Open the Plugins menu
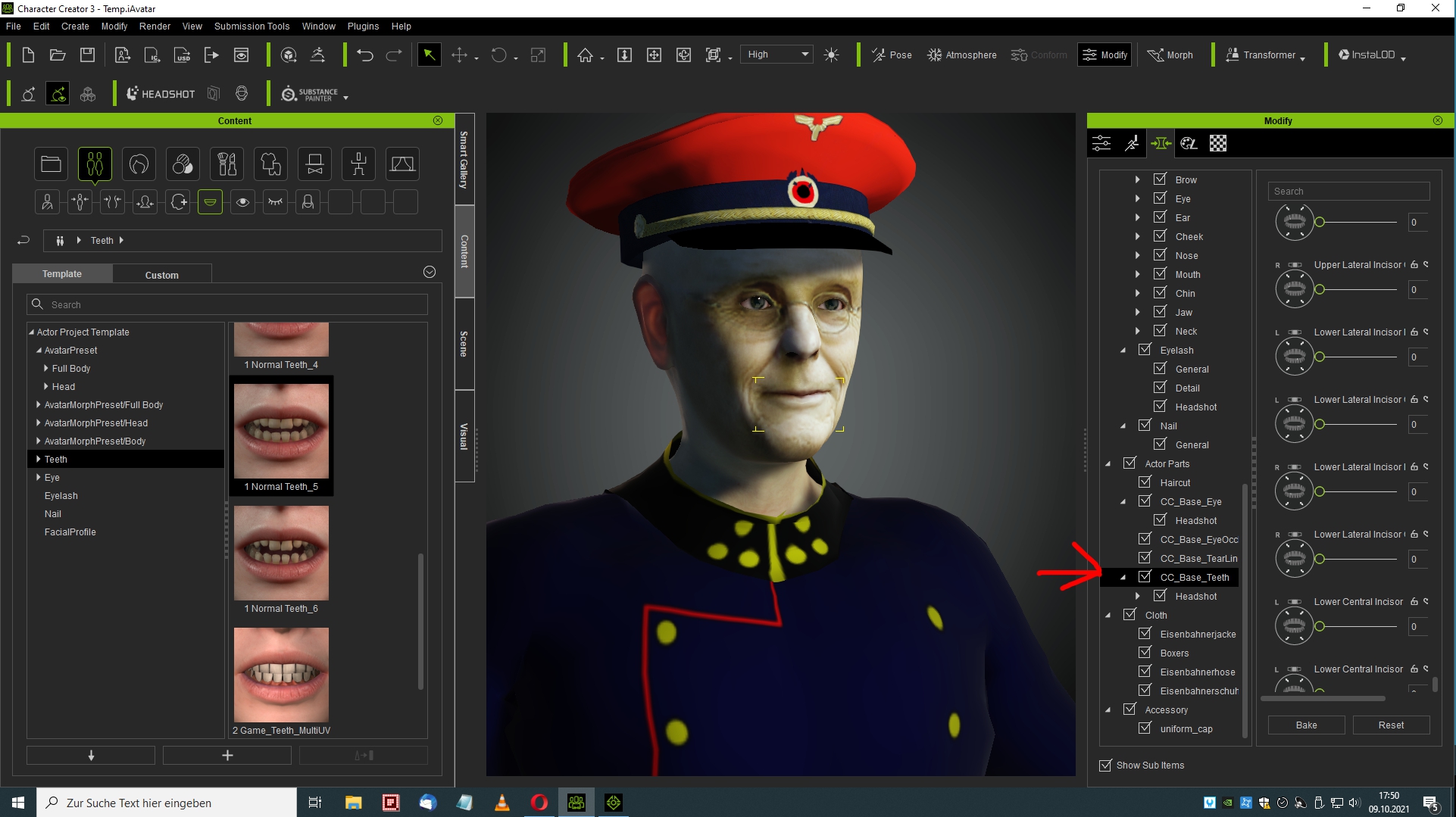This screenshot has width=1456, height=817. (x=363, y=26)
